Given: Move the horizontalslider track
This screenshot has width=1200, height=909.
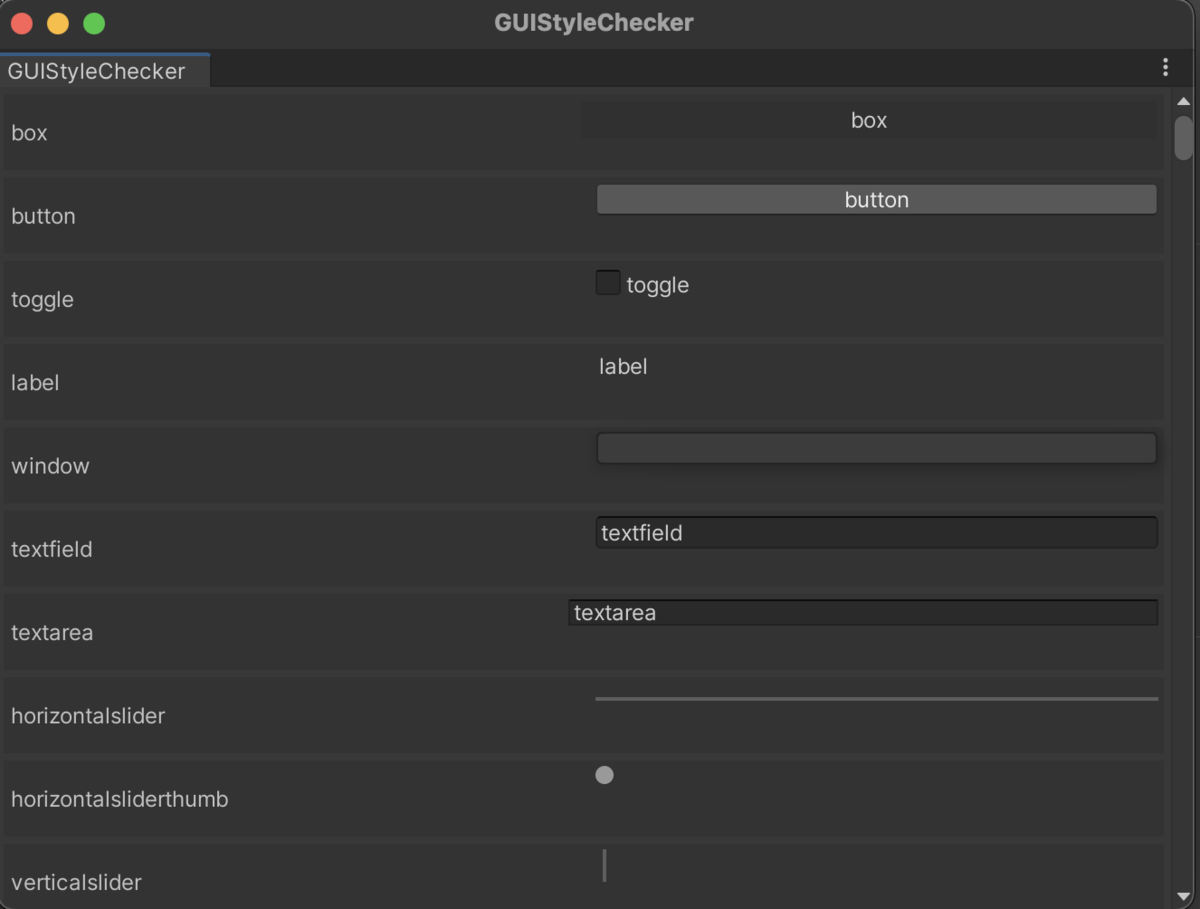Looking at the screenshot, I should 876,699.
